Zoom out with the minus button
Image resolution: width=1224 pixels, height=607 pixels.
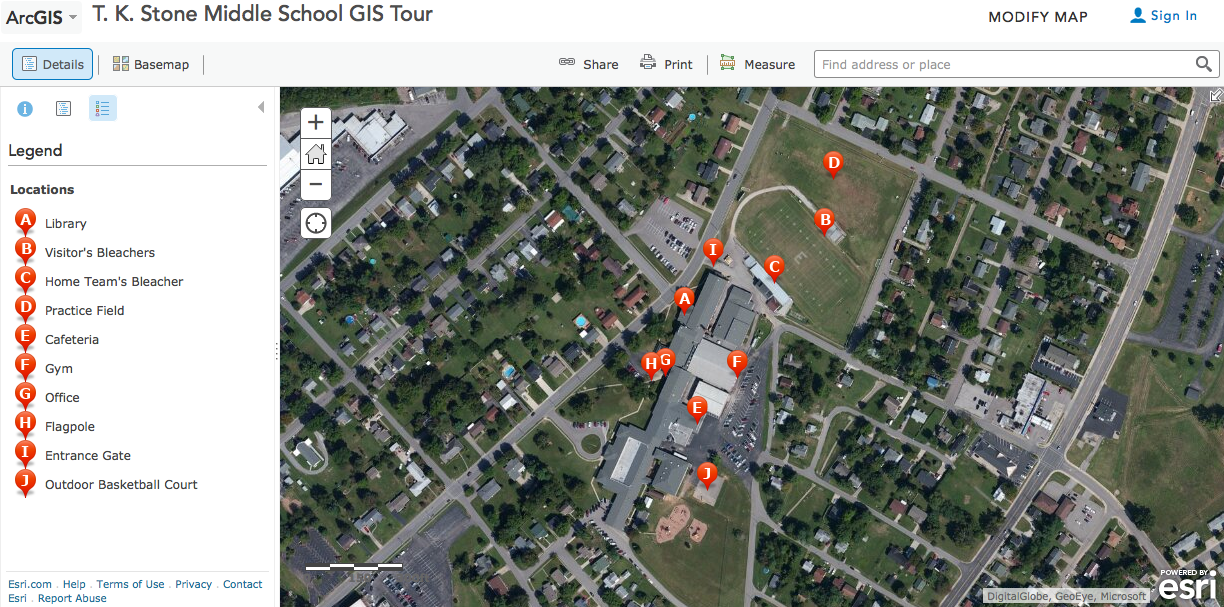point(316,184)
